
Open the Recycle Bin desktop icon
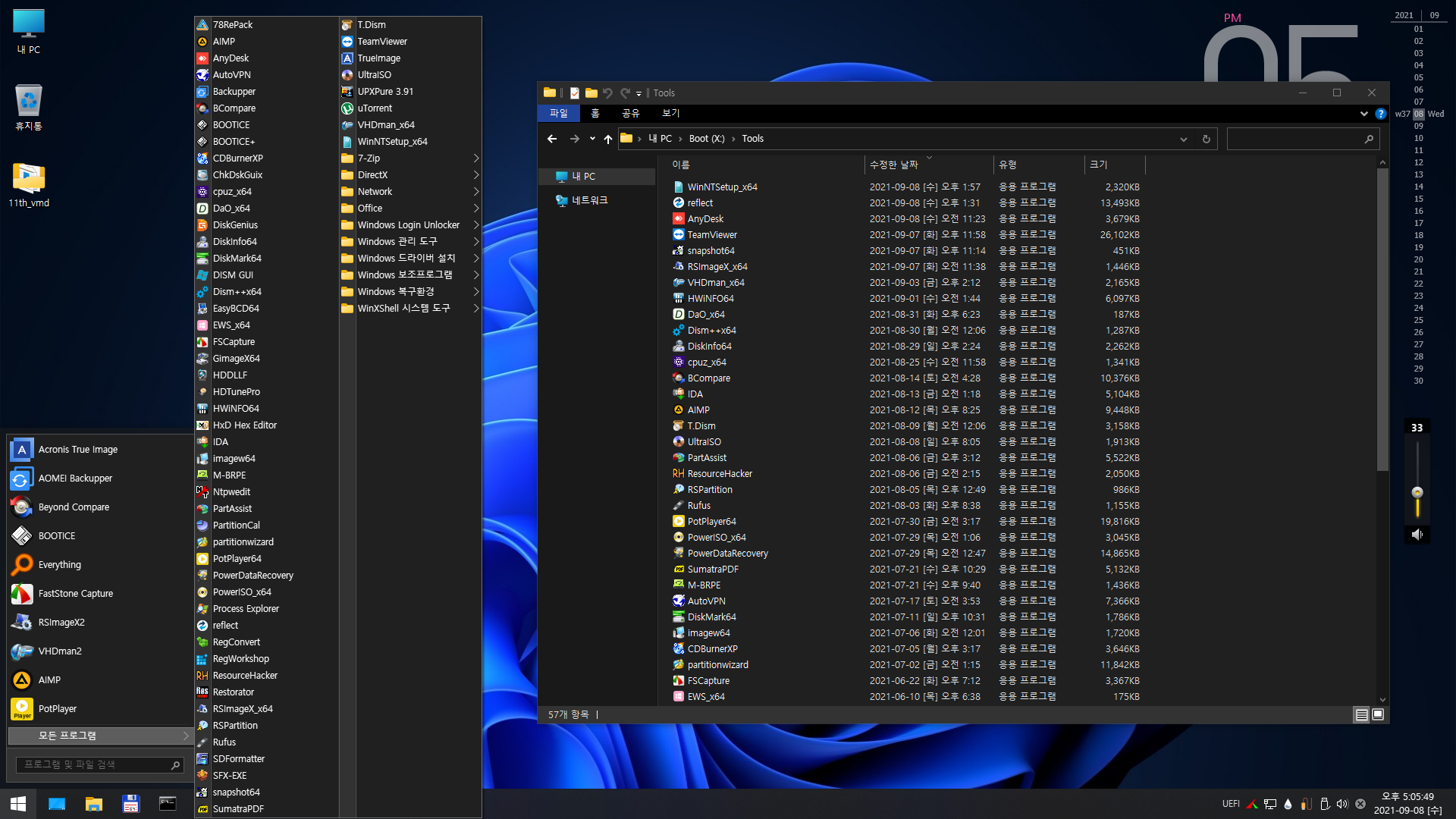click(x=29, y=107)
